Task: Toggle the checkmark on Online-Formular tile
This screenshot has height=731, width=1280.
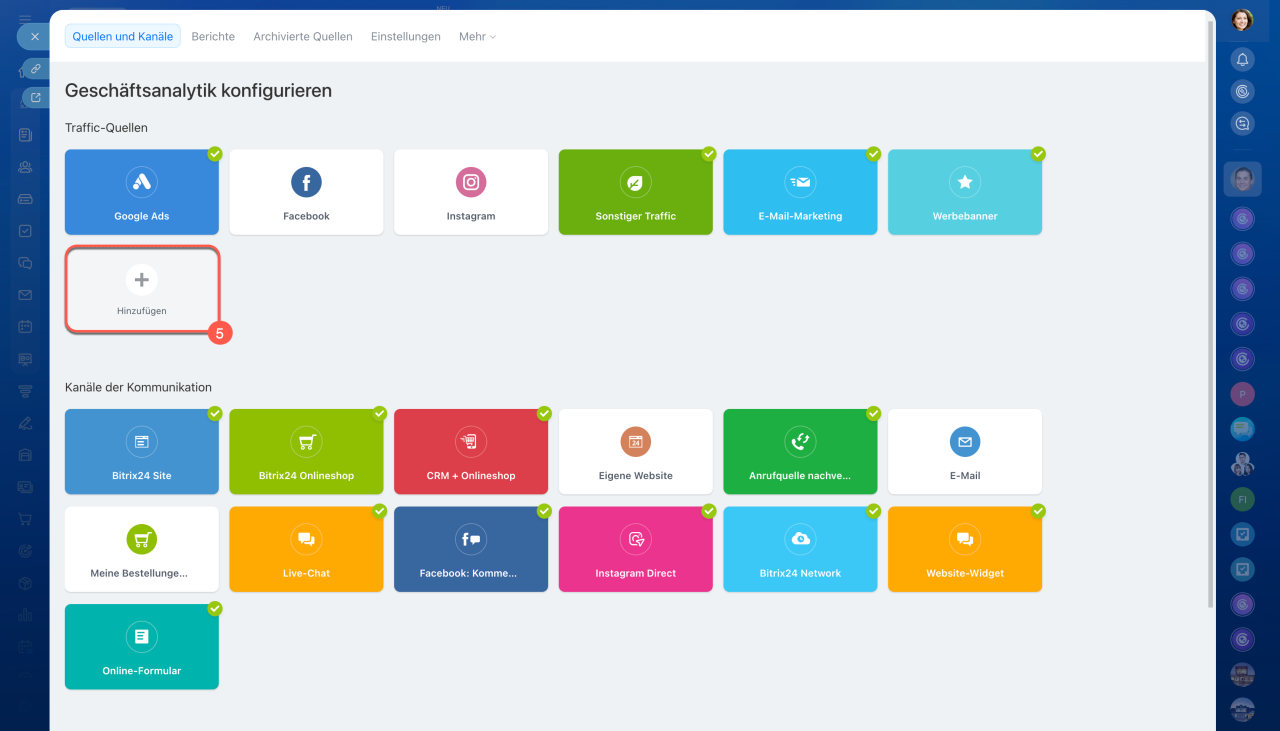Action: coord(214,609)
